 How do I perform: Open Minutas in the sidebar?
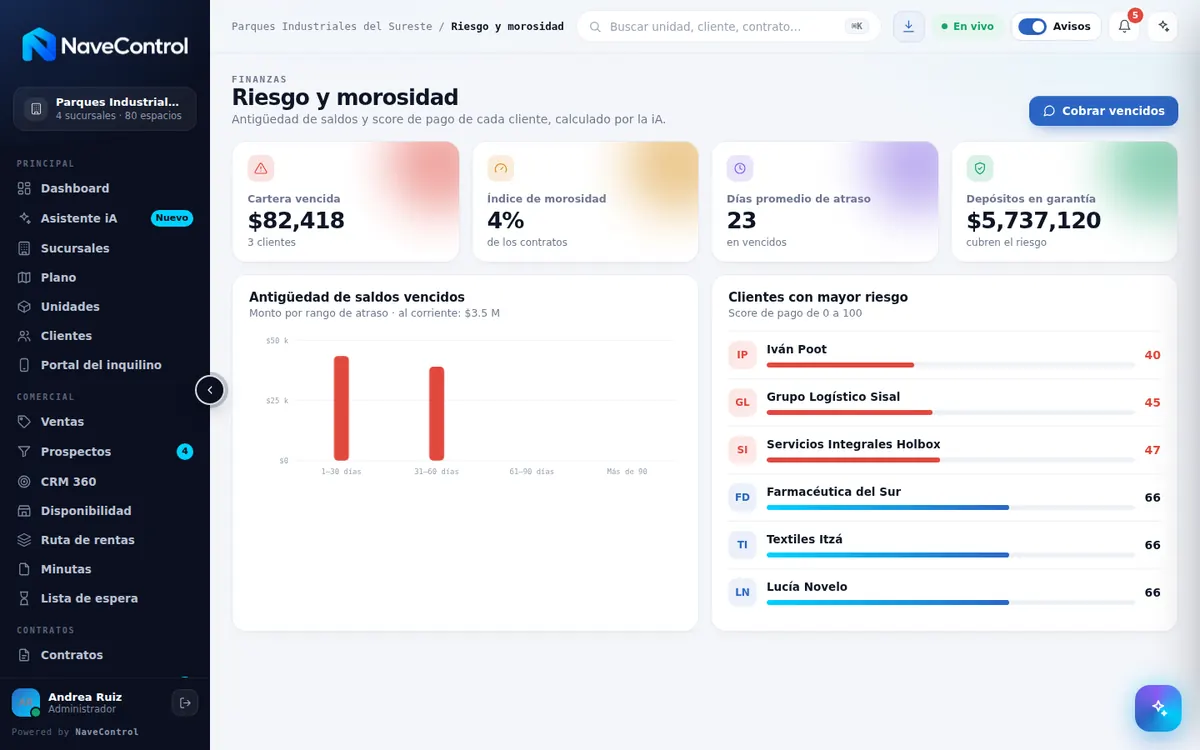(105, 569)
